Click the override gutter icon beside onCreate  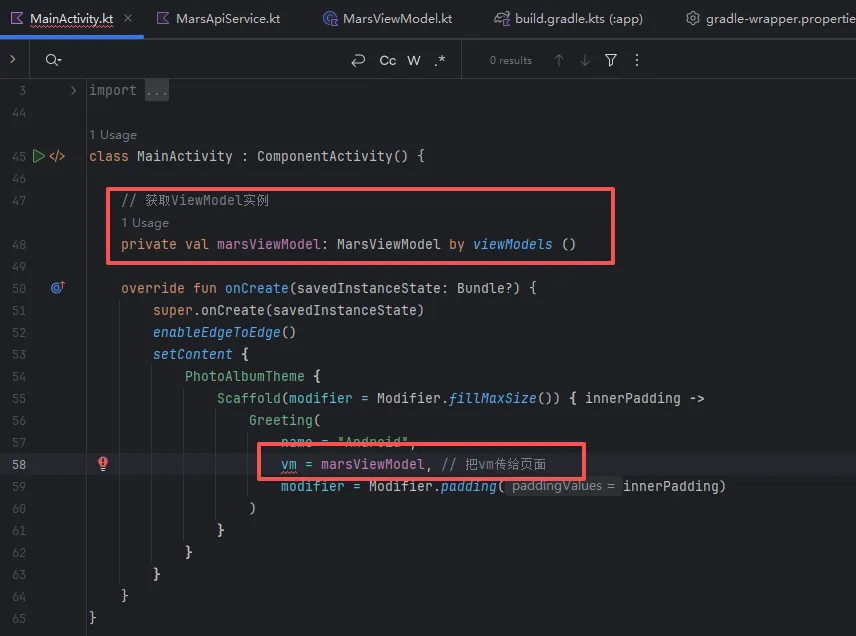point(57,287)
